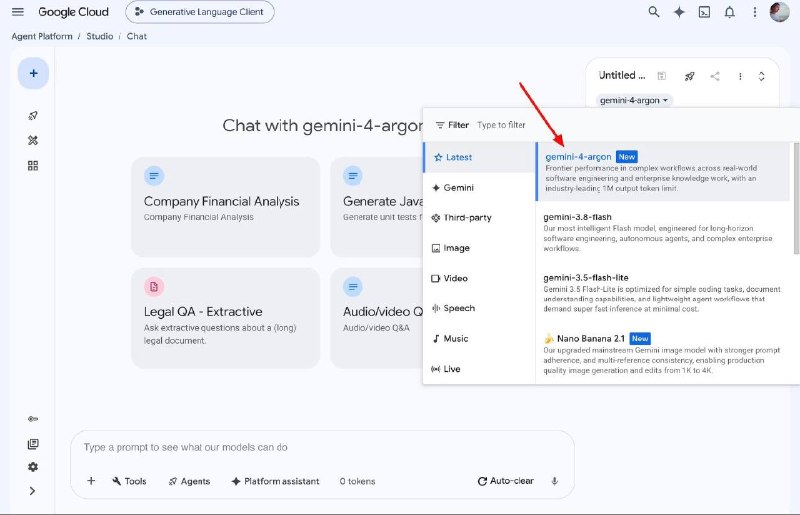
Task: Click the user account avatar
Action: click(x=779, y=12)
